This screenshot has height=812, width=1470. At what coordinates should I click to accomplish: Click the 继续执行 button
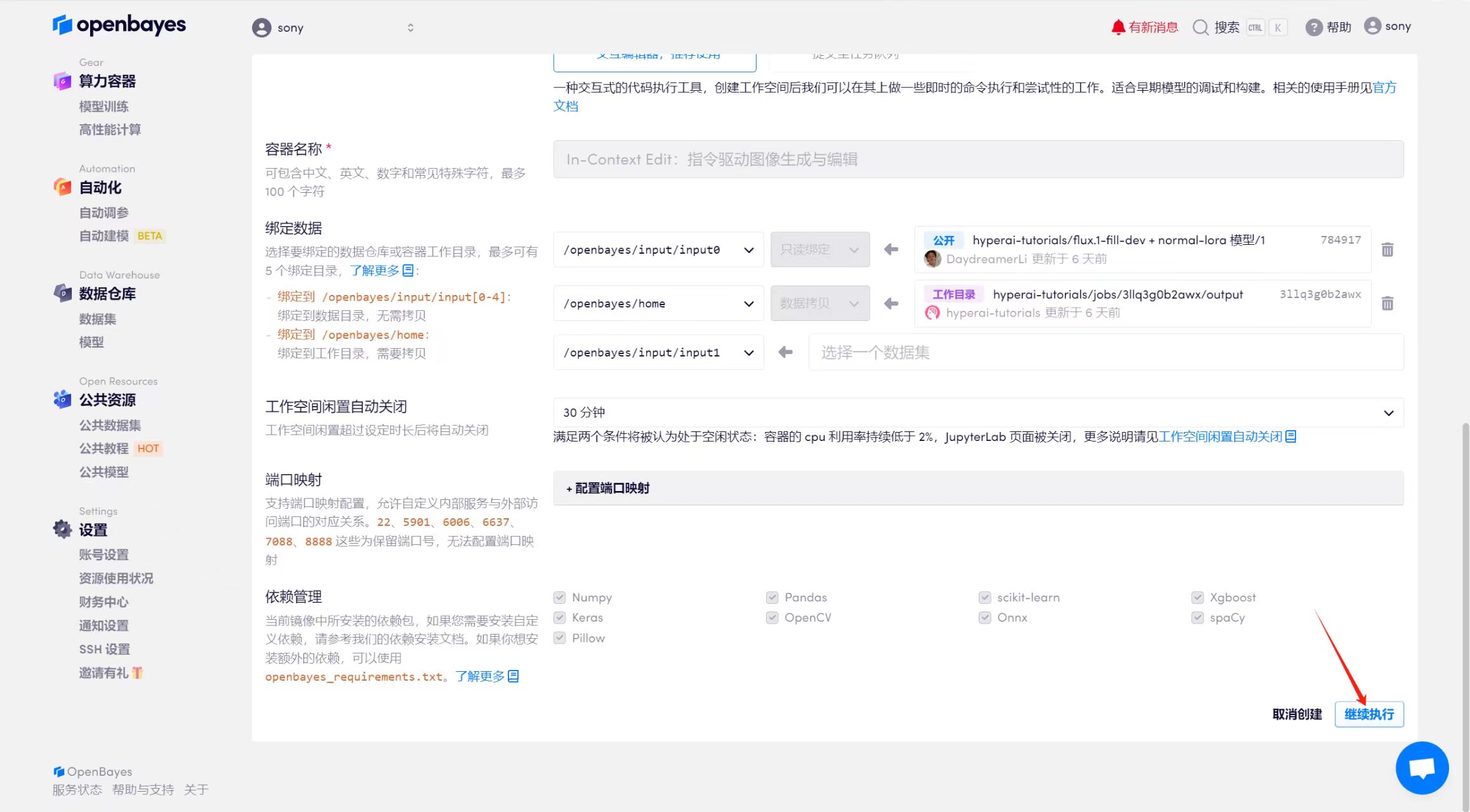pos(1368,714)
